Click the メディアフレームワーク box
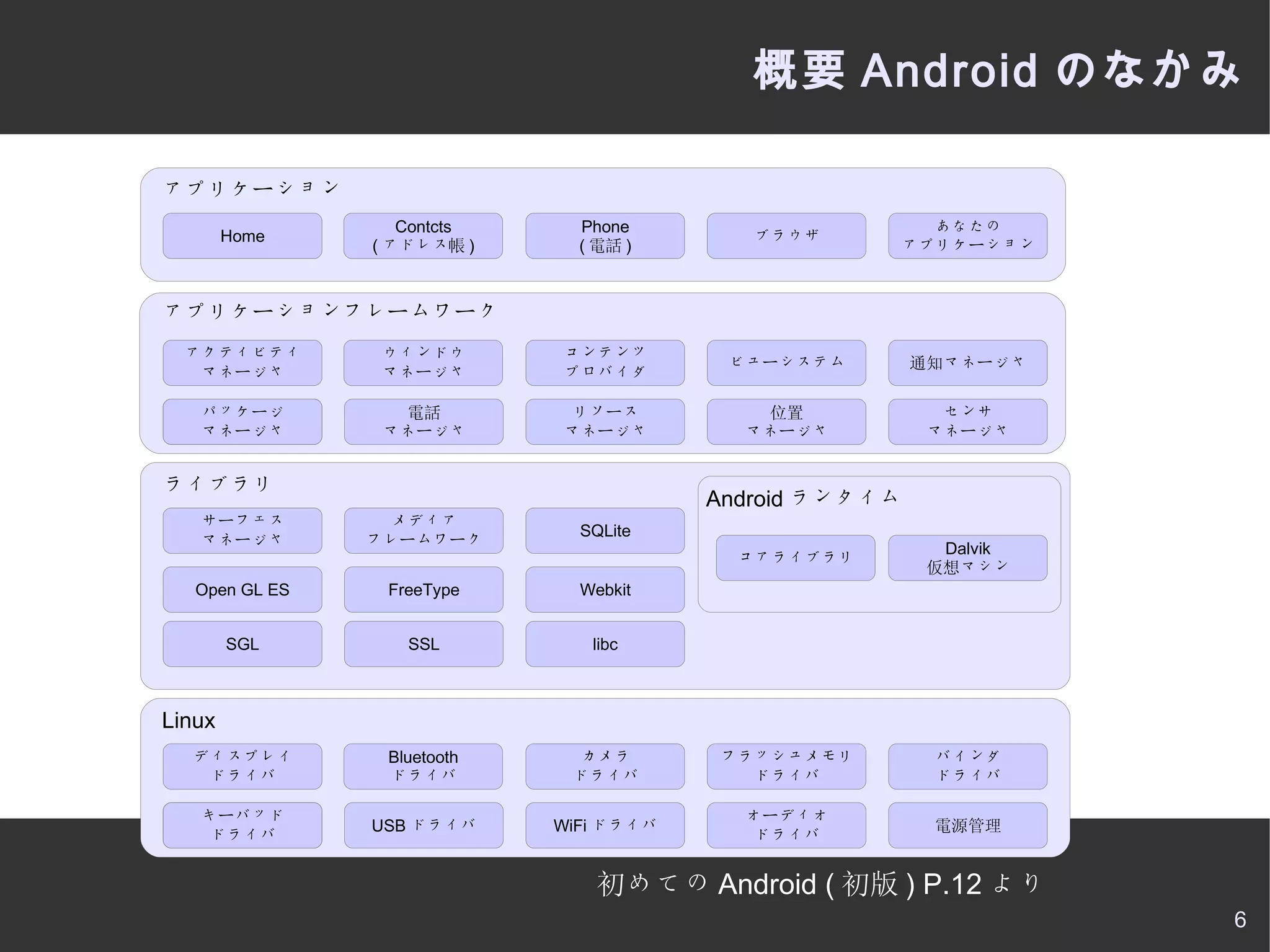1270x952 pixels. point(424,530)
